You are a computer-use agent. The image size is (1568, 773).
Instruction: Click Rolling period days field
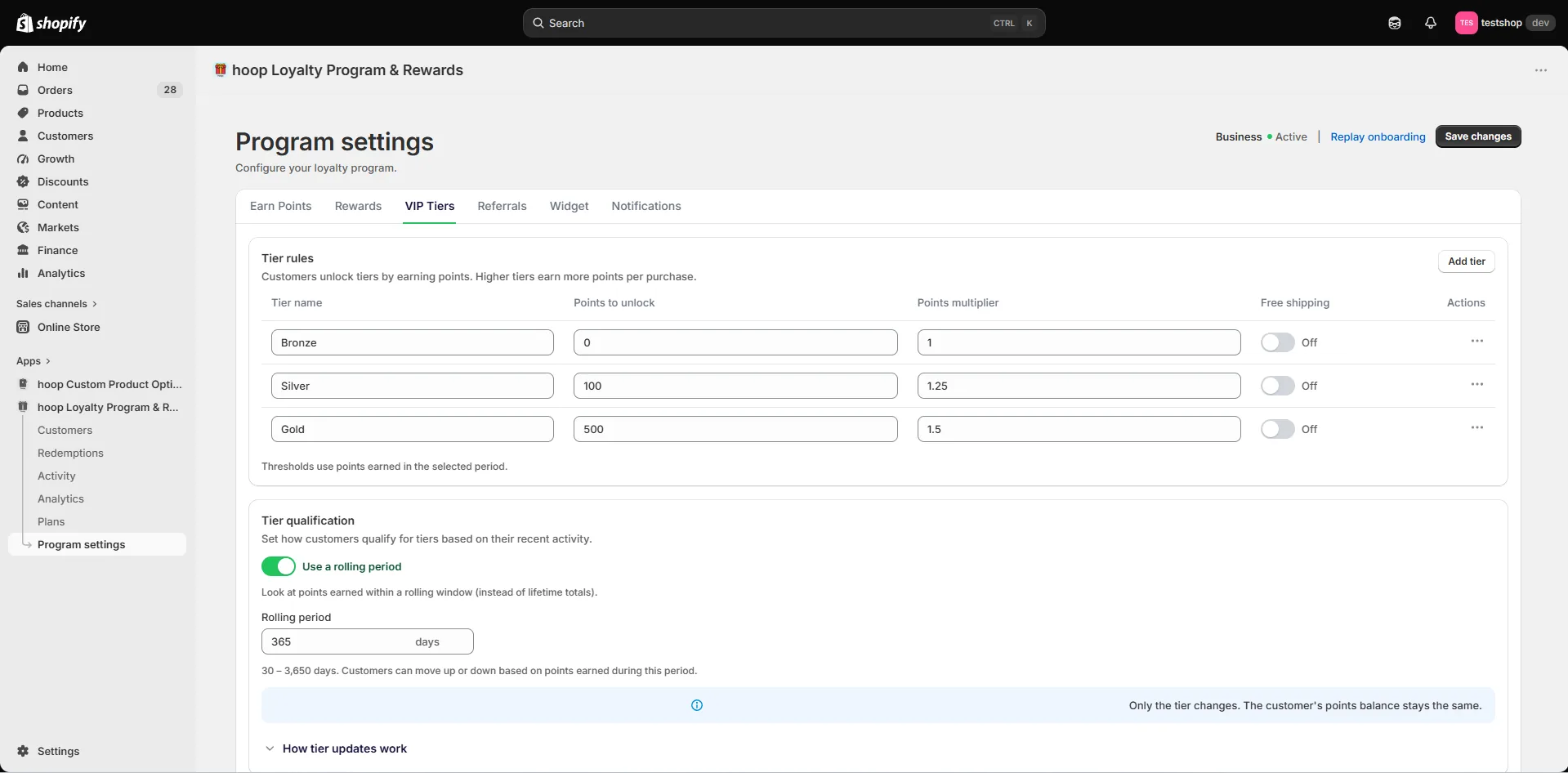367,641
